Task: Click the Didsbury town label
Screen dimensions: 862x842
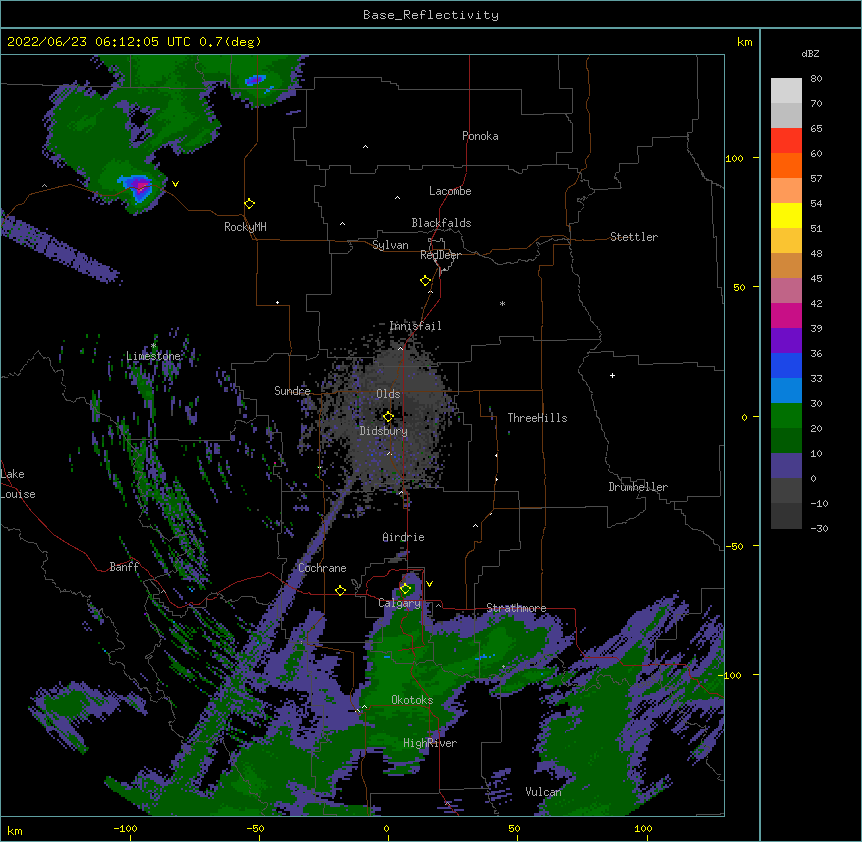Action: click(384, 431)
